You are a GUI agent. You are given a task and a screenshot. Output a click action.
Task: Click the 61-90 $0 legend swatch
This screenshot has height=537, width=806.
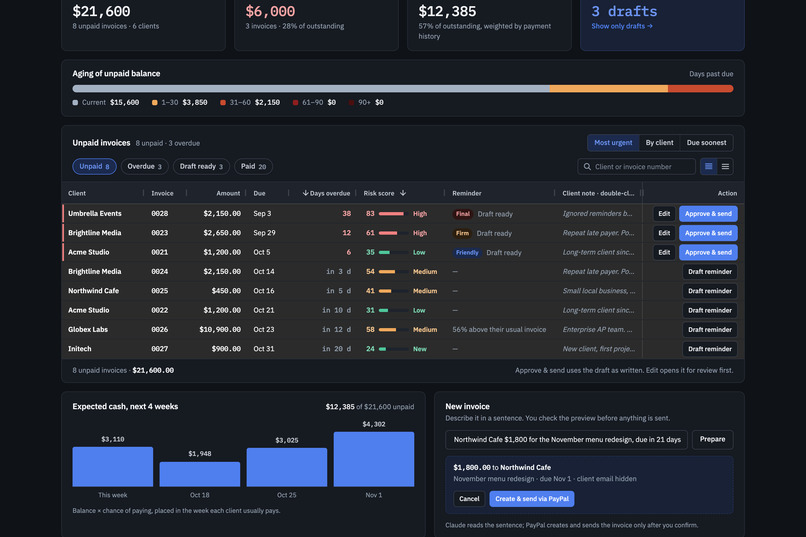296,103
